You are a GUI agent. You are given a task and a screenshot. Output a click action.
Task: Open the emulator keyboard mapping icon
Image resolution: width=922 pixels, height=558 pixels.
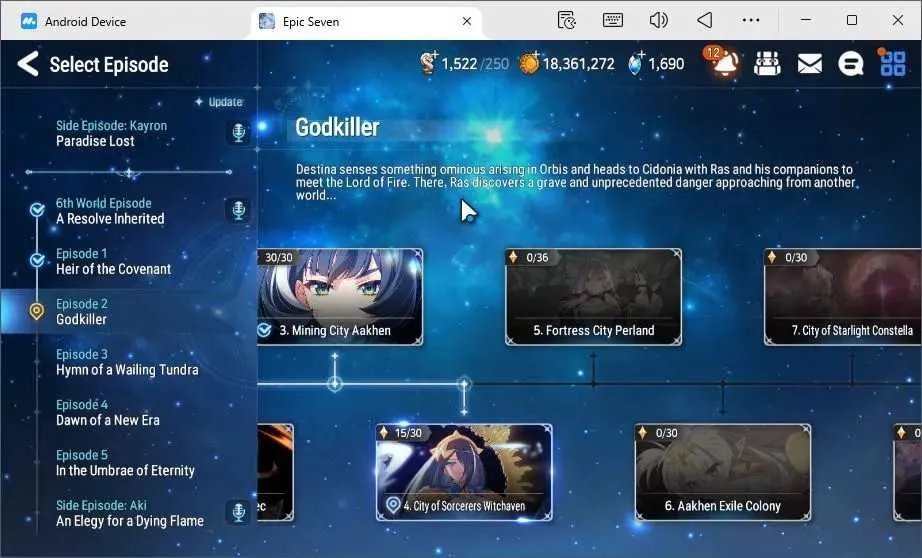(x=613, y=21)
